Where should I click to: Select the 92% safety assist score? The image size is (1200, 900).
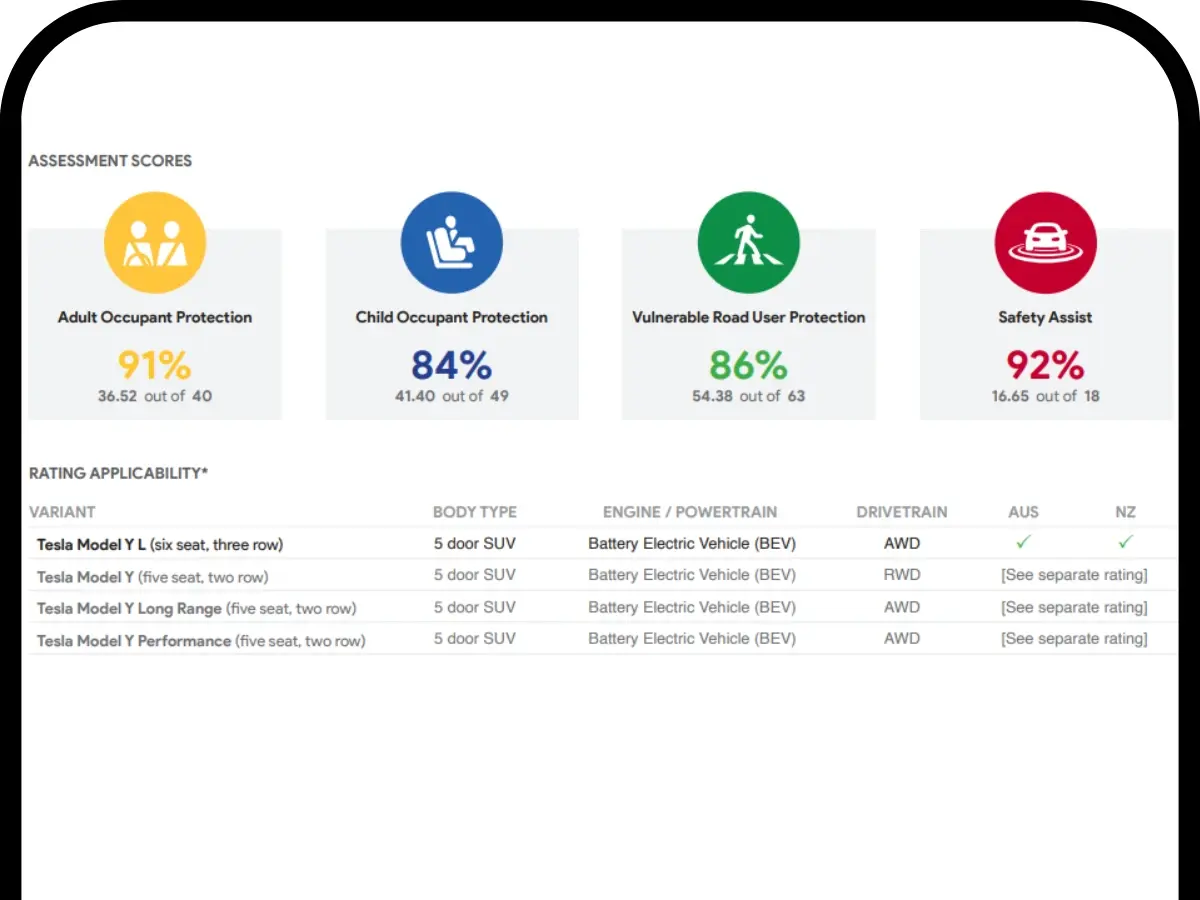point(1046,365)
